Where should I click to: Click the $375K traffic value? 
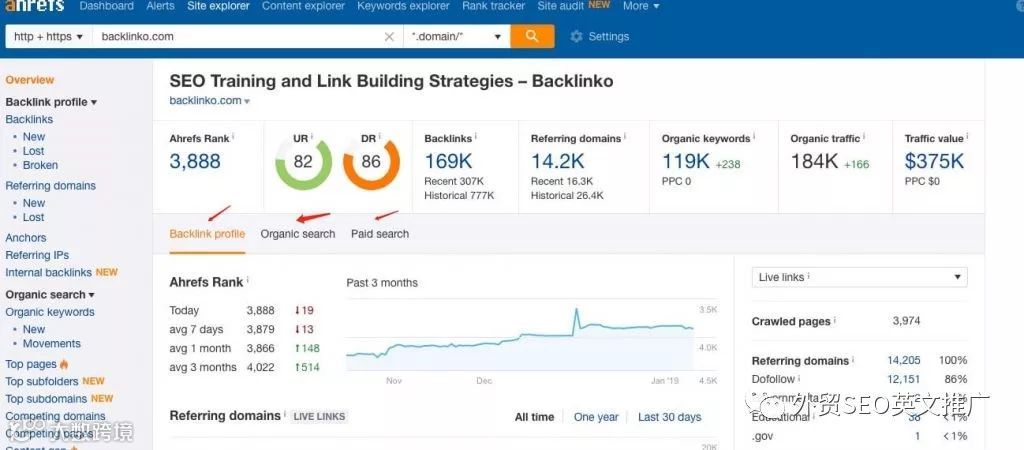(x=934, y=161)
